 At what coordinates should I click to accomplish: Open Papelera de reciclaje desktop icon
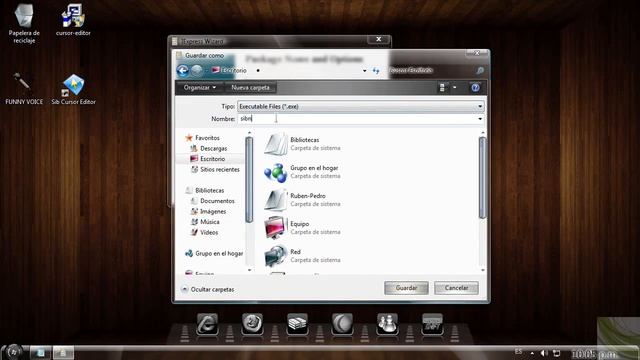(24, 23)
